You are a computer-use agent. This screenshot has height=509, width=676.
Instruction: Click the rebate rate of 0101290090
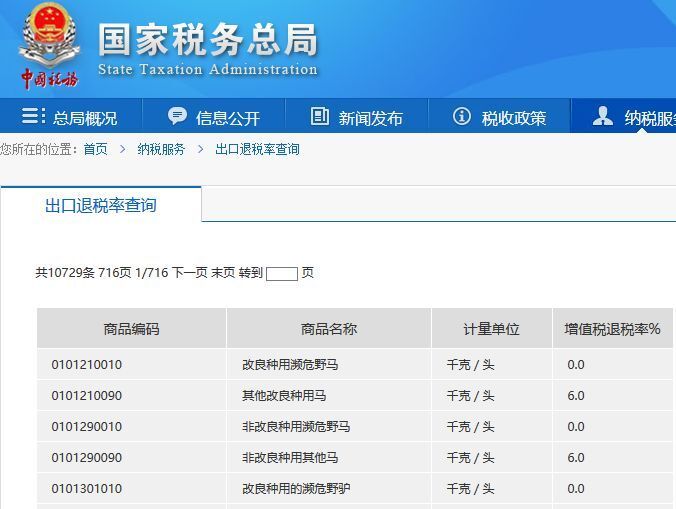click(x=576, y=458)
